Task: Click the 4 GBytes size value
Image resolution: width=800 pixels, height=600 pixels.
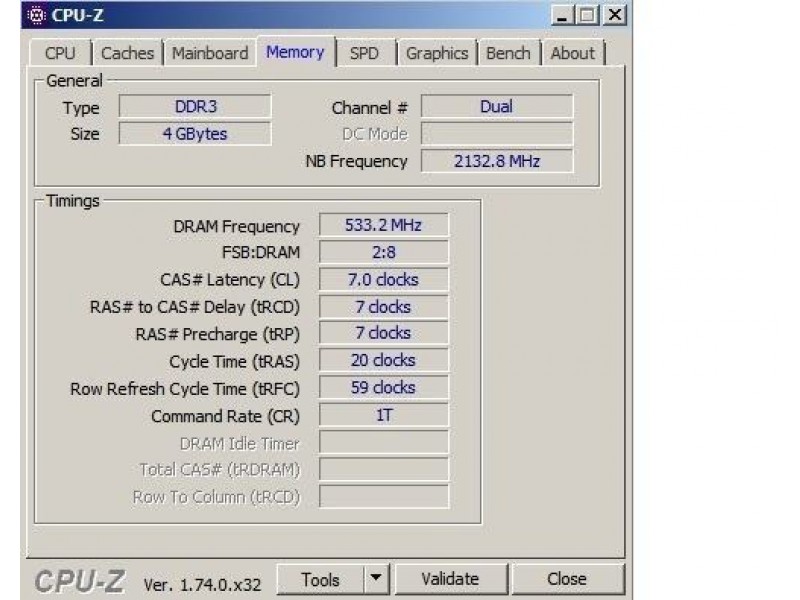Action: 195,134
